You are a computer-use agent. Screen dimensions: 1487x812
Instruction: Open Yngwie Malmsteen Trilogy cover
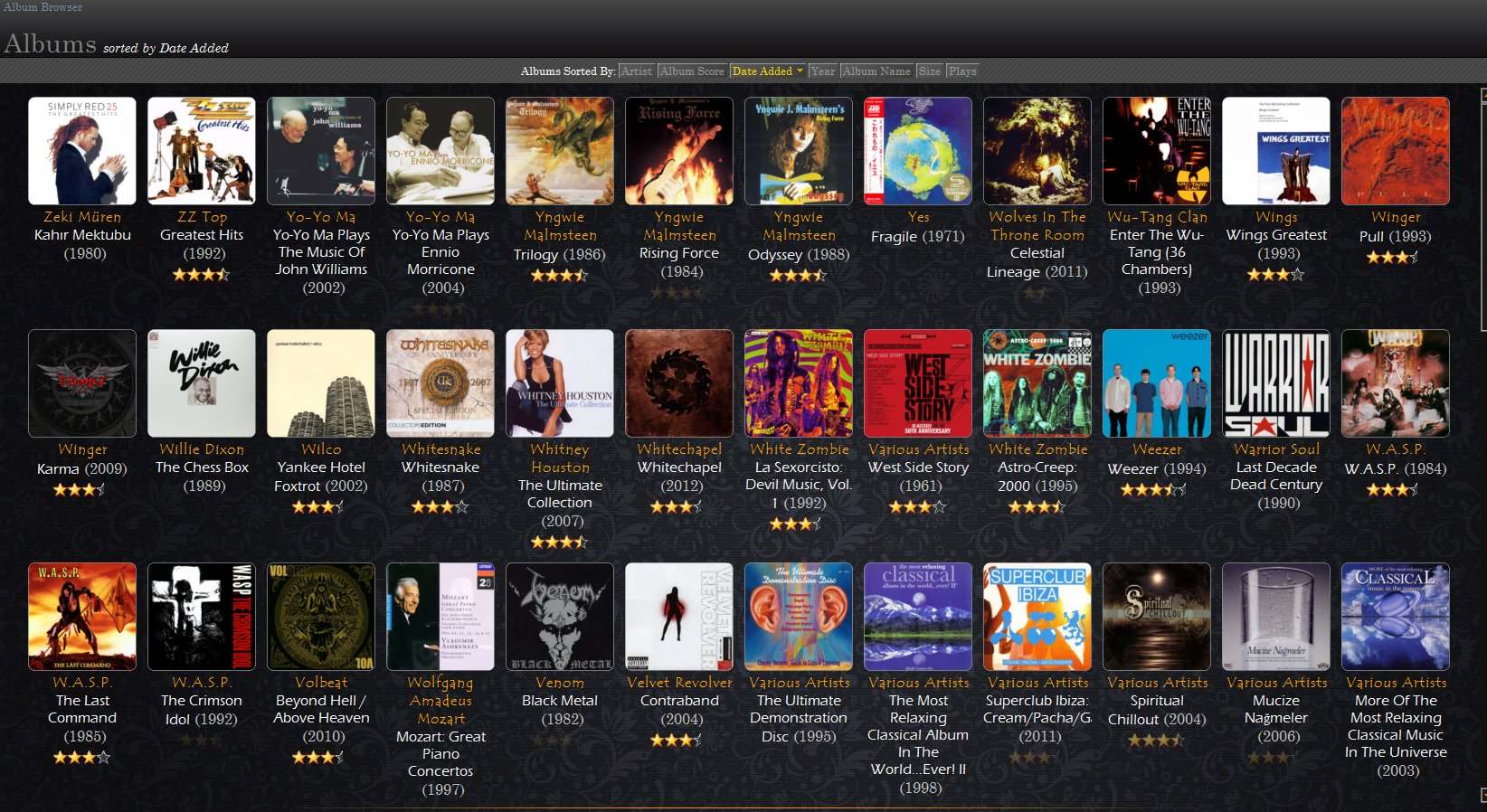coord(560,151)
